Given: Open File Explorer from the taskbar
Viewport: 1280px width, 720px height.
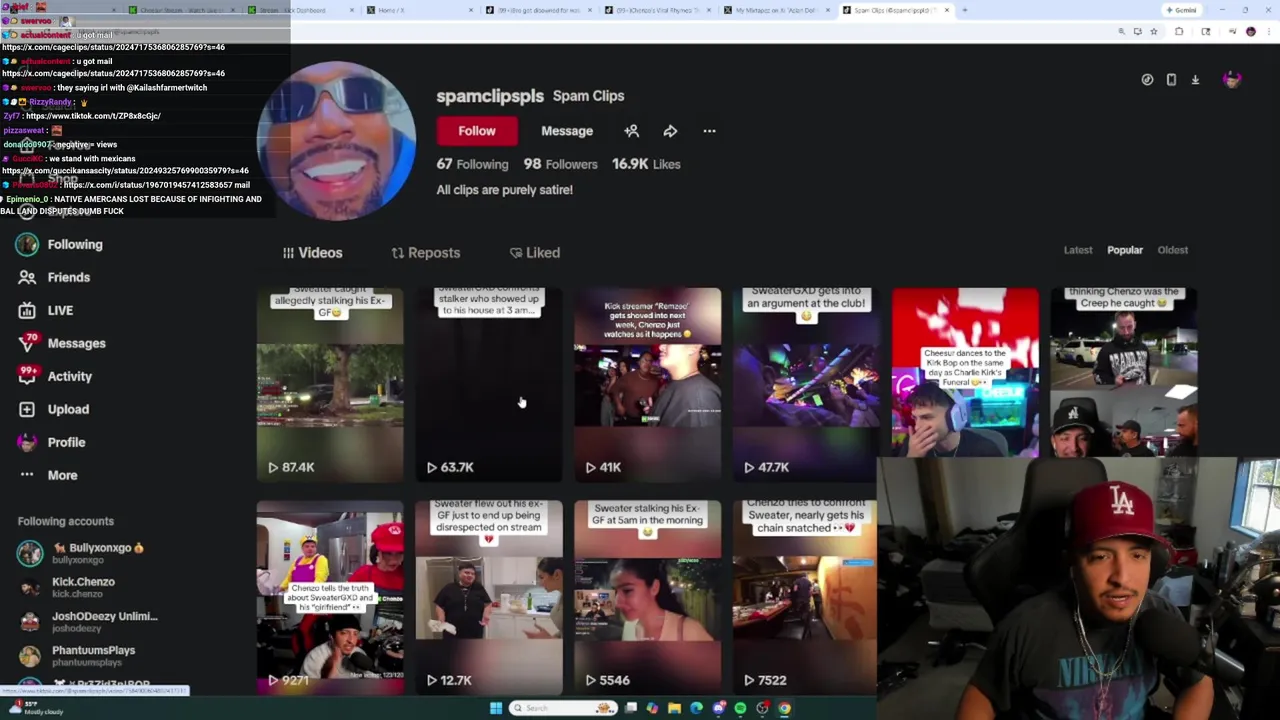Looking at the screenshot, I should [674, 708].
